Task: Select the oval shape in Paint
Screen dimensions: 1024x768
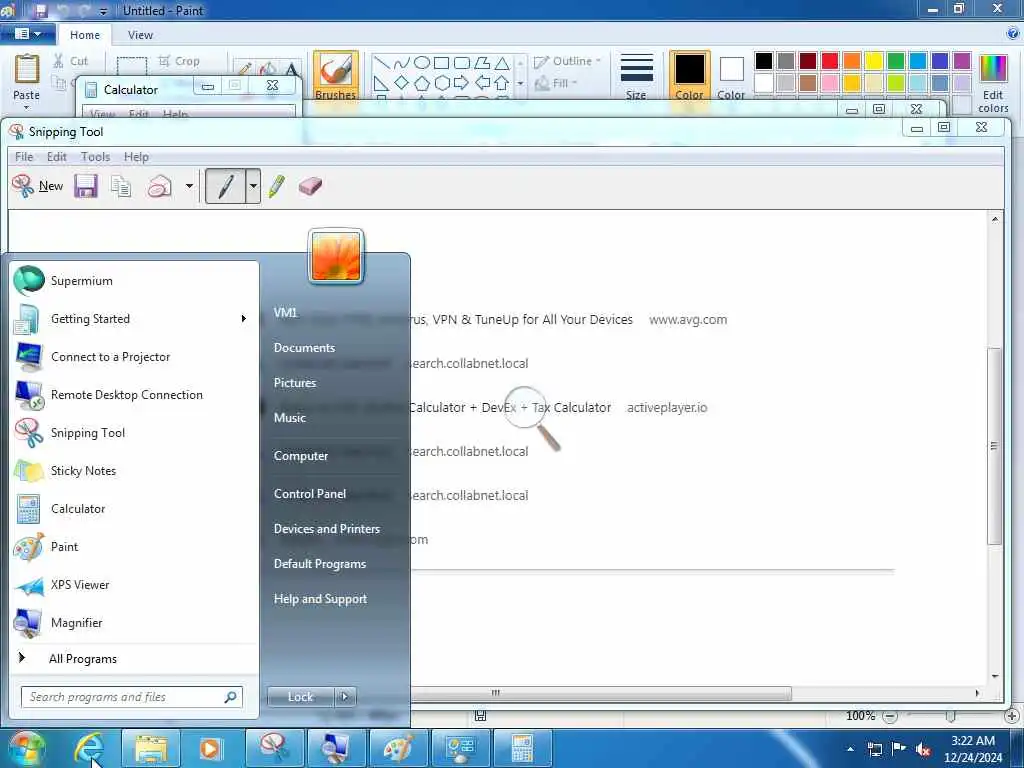Action: 422,63
